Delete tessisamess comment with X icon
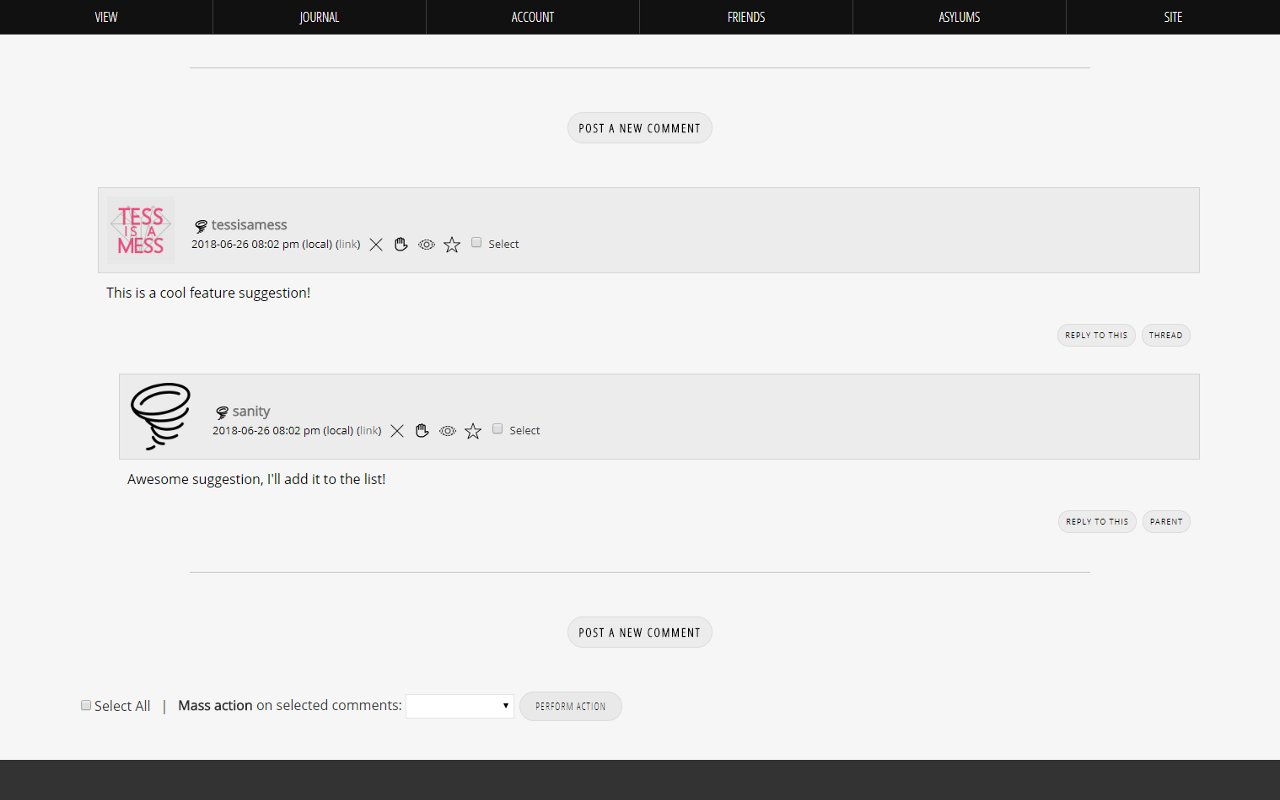 coord(376,244)
